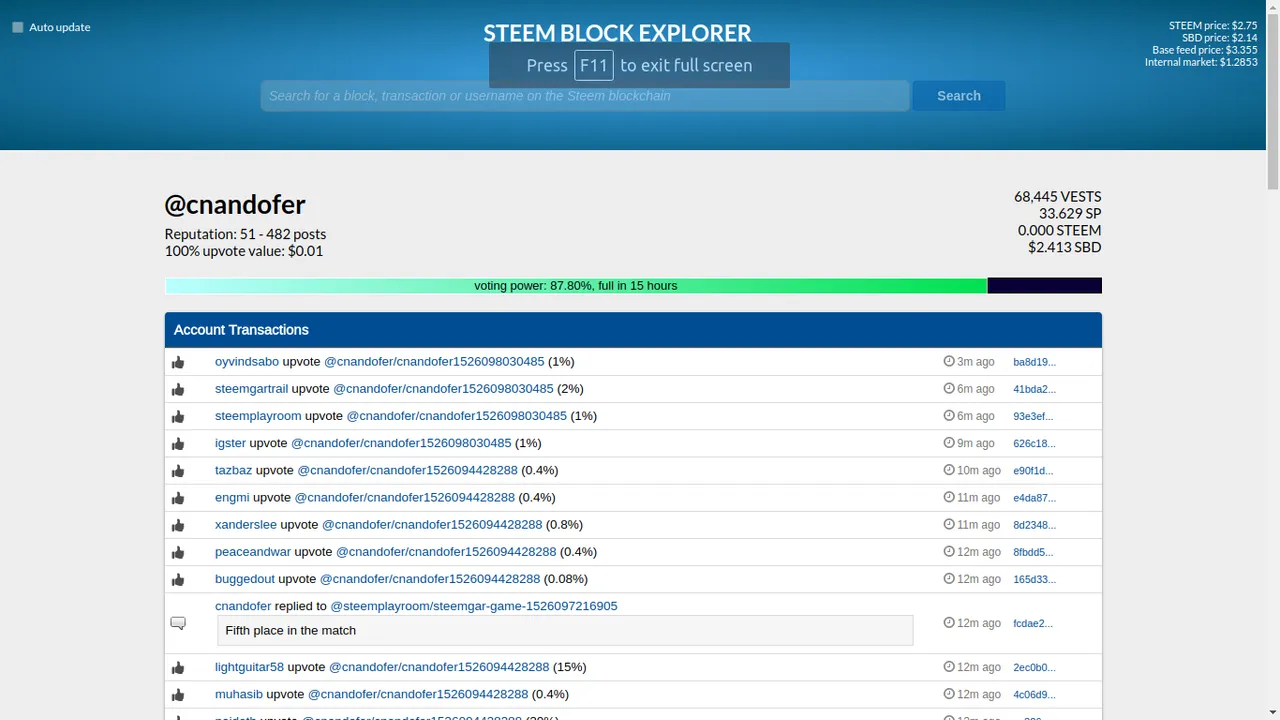Viewport: 1280px width, 720px height.
Task: Click the voting power progress bar
Action: (633, 286)
